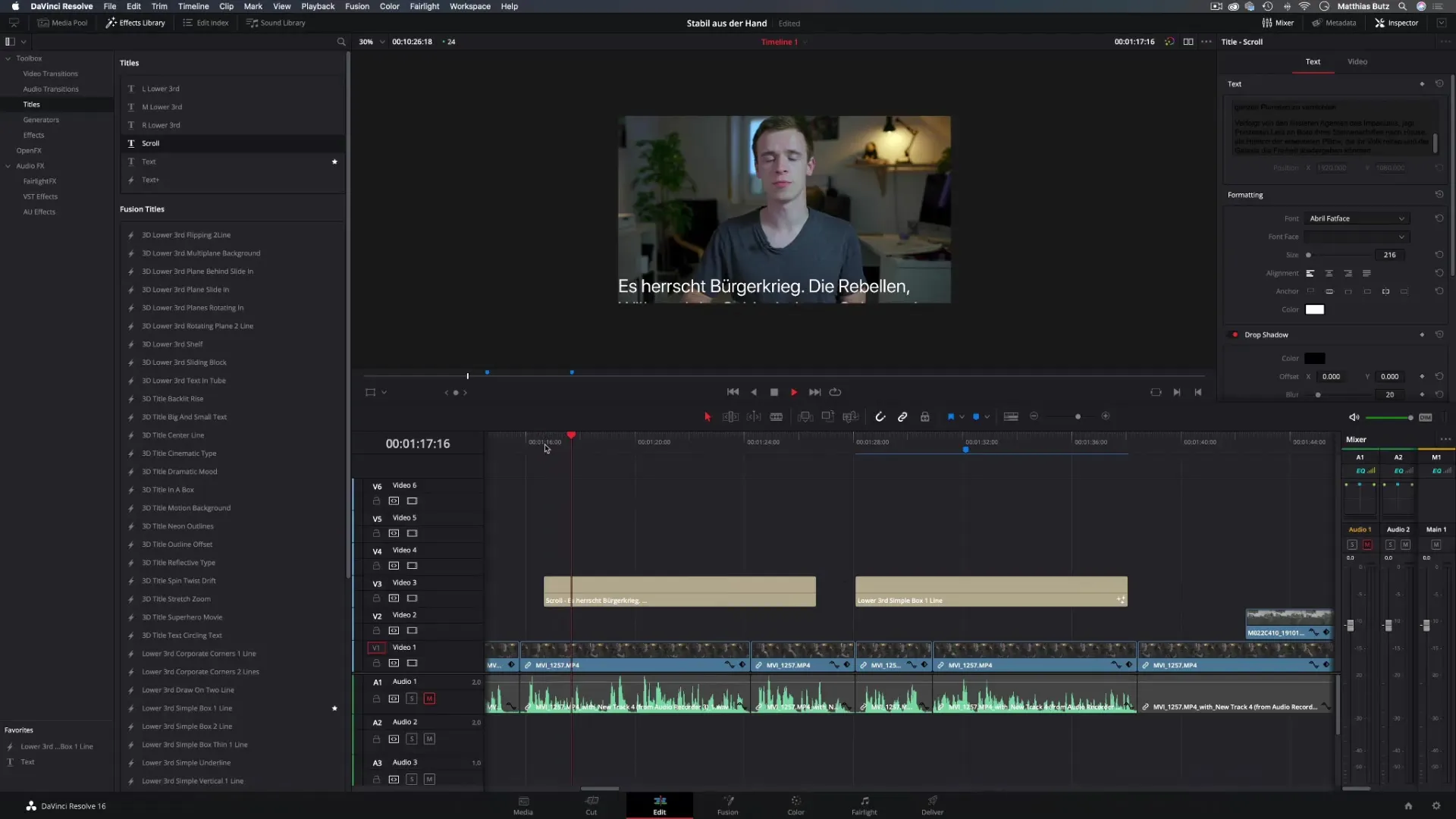
Task: Switch to the Text tab in Inspector
Action: 1313,61
